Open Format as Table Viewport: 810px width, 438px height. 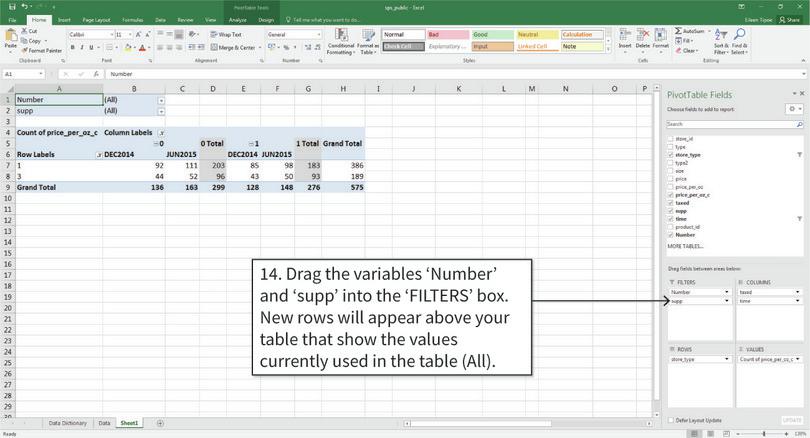(369, 41)
